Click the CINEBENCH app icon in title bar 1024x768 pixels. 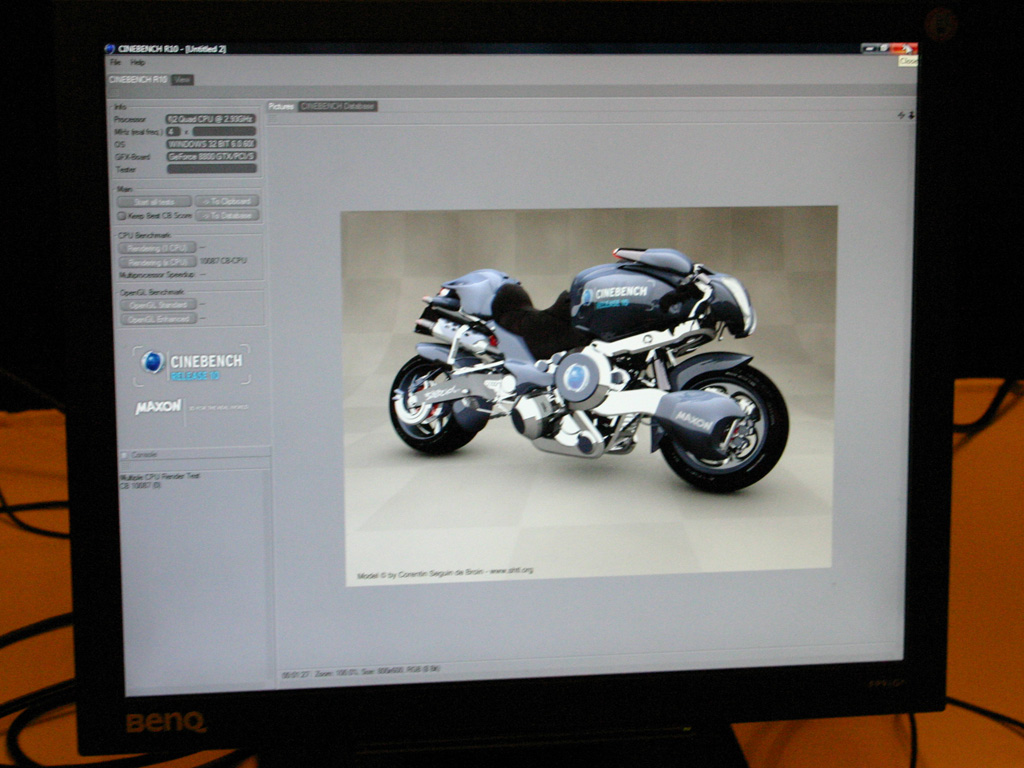pyautogui.click(x=110, y=48)
